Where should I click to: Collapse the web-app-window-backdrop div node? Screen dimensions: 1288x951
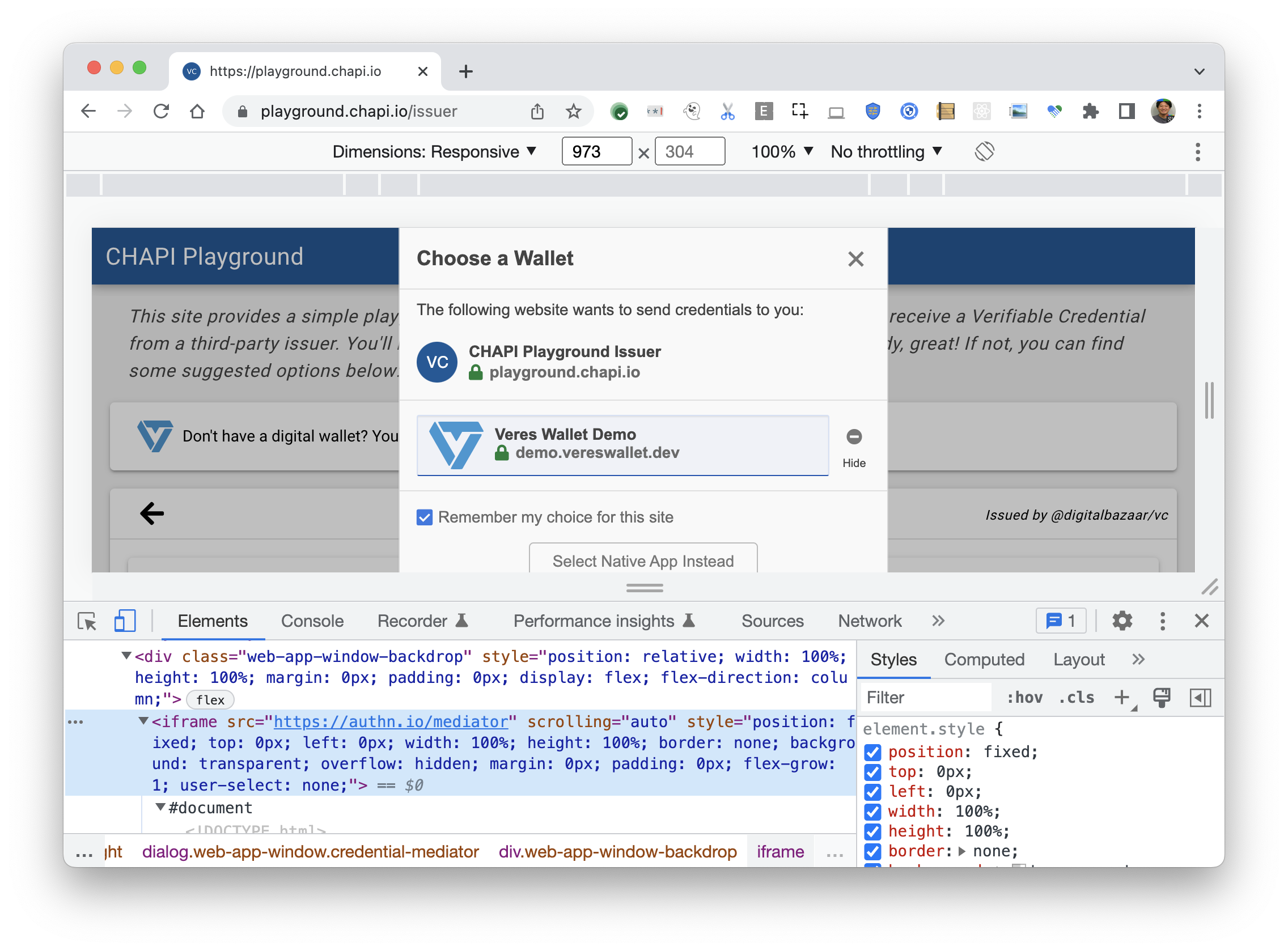pyautogui.click(x=126, y=656)
